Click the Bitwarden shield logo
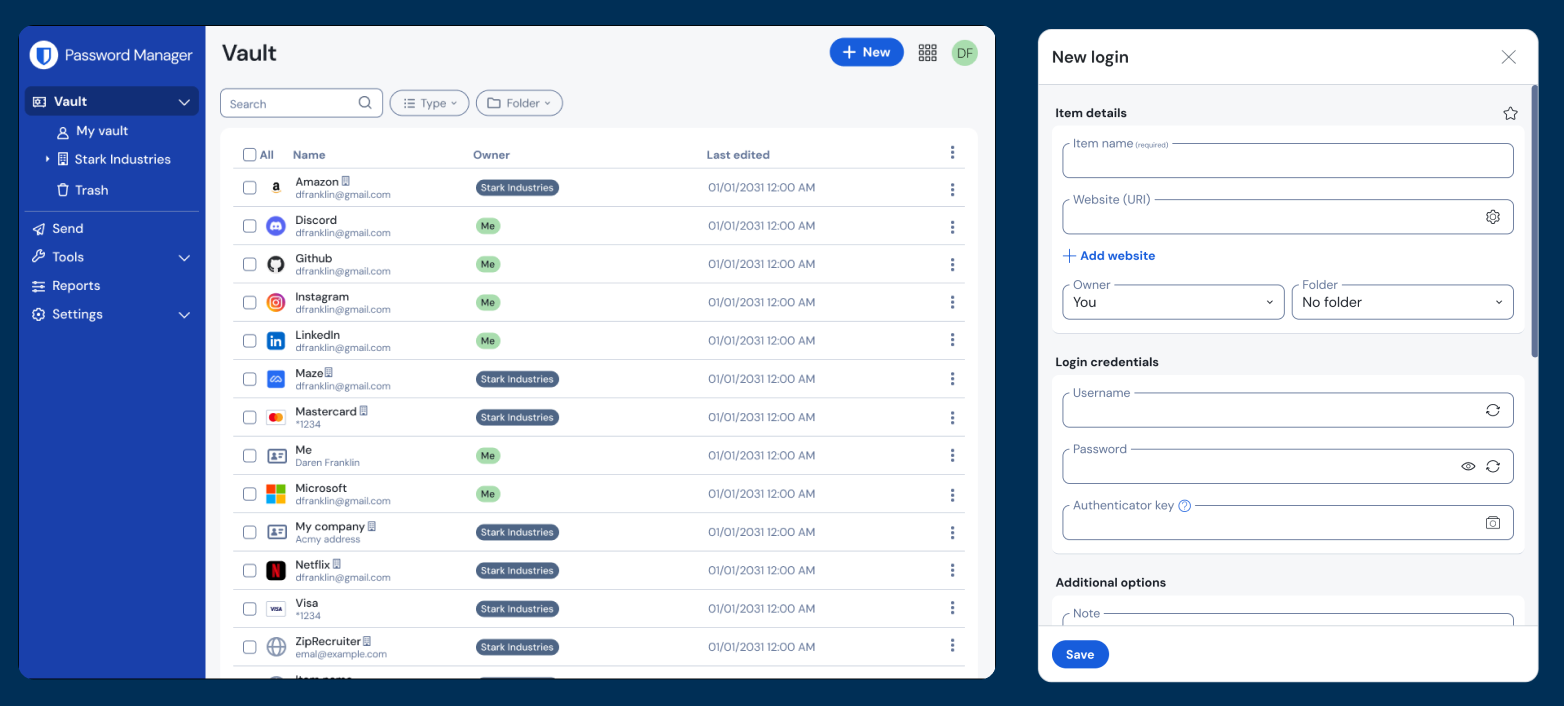The height and width of the screenshot is (706, 1564). point(44,55)
